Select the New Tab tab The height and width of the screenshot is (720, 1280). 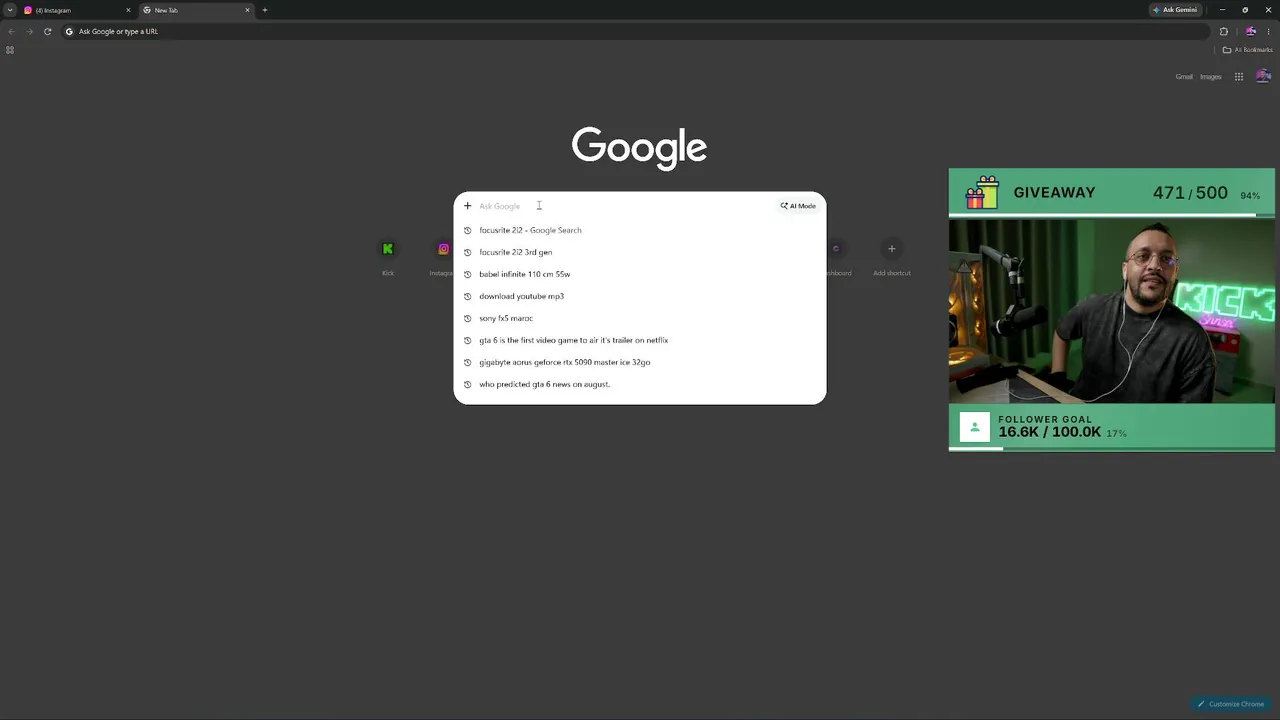pos(197,10)
